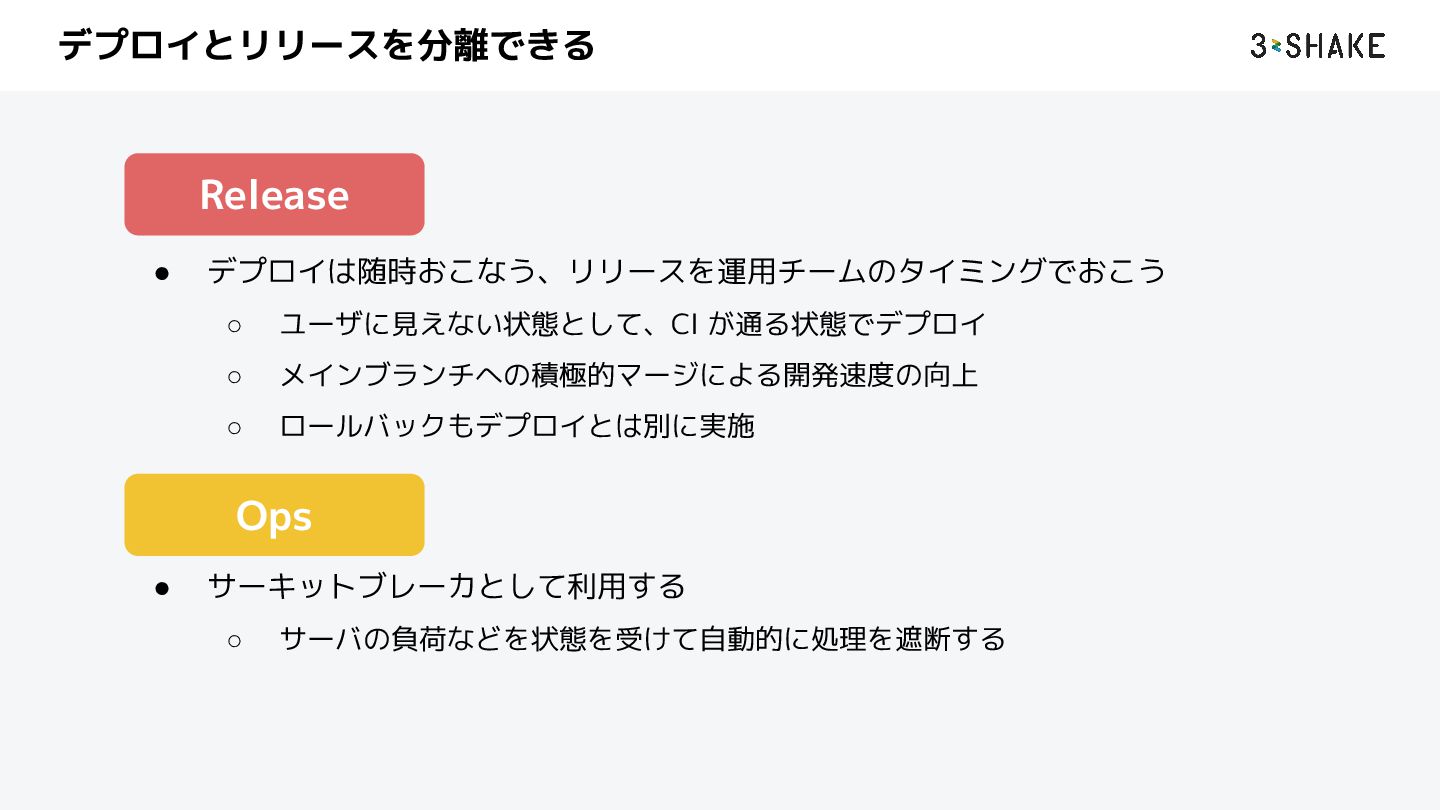Viewport: 1440px width, 810px height.
Task: Click the 3-SHAKE logo
Action: pyautogui.click(x=1317, y=46)
